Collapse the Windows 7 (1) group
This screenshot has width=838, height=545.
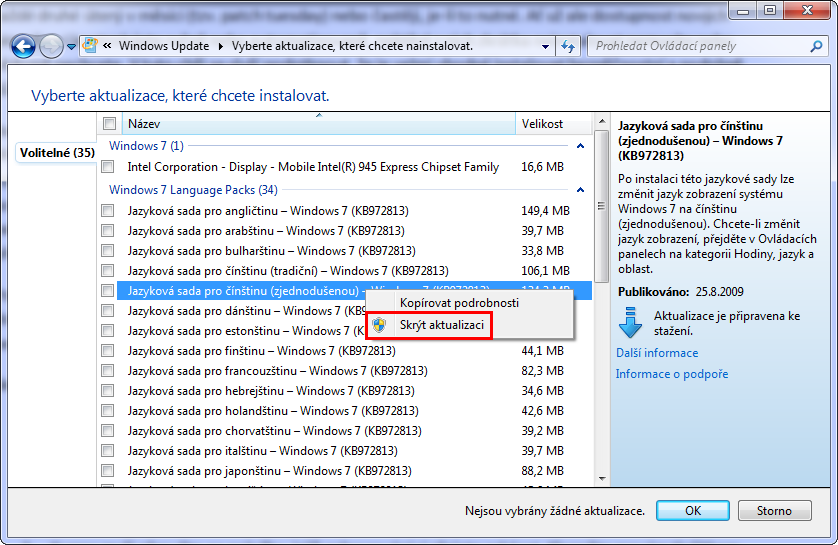(x=580, y=146)
